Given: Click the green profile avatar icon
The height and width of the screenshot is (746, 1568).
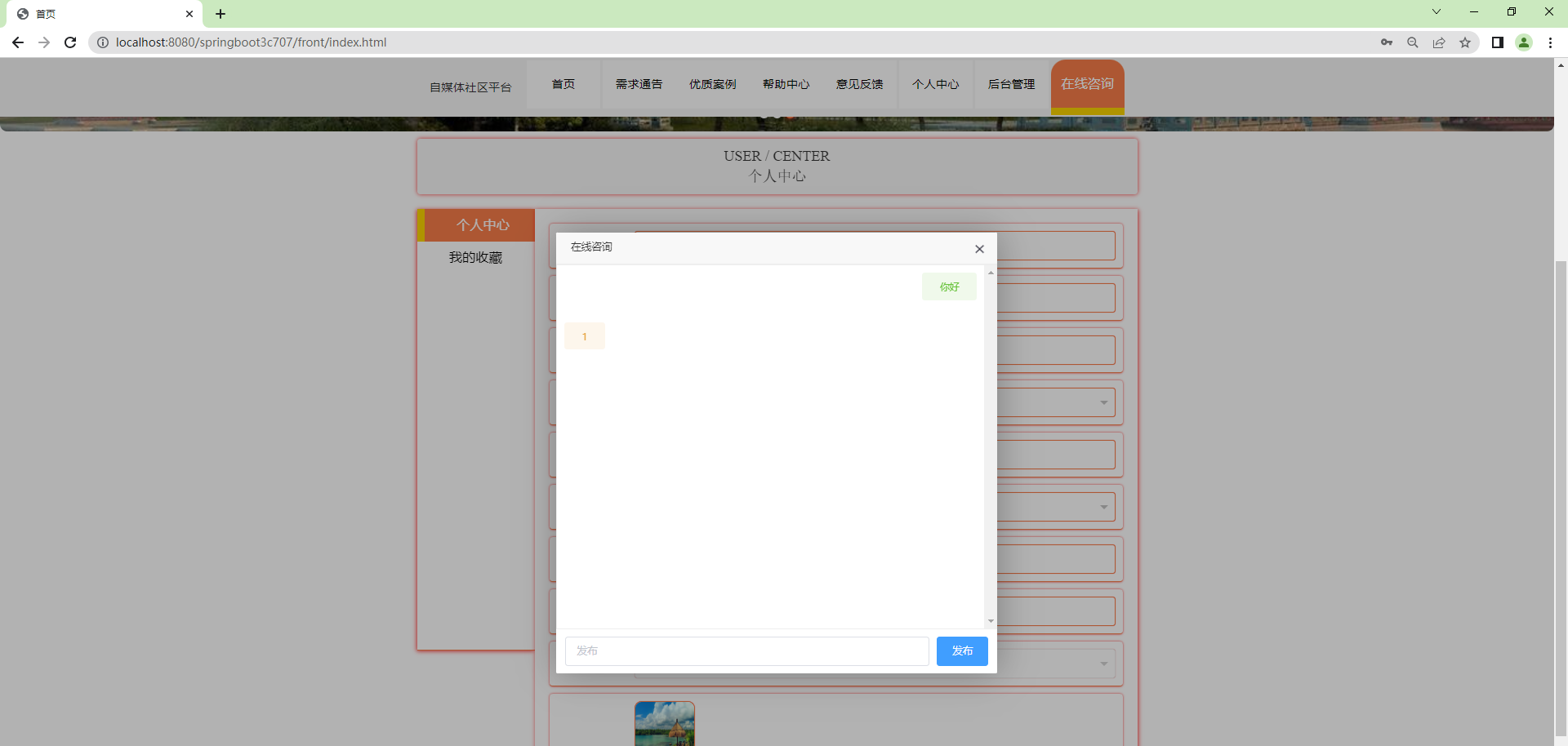Looking at the screenshot, I should [1525, 42].
